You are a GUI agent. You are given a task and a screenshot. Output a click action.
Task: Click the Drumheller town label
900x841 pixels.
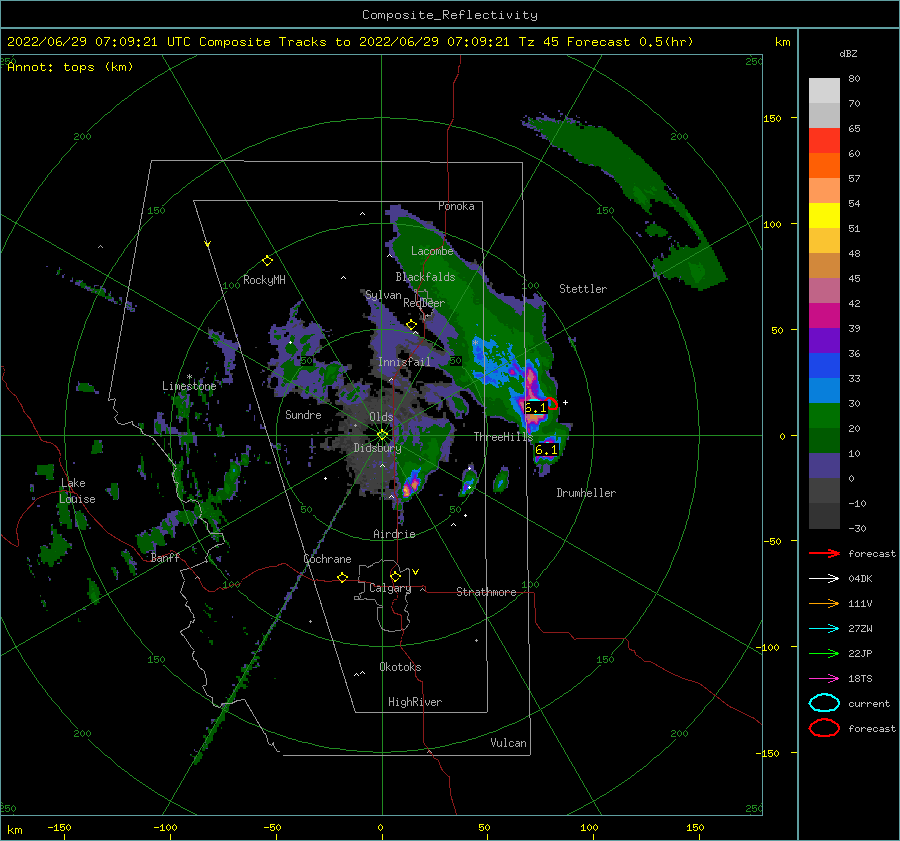586,493
